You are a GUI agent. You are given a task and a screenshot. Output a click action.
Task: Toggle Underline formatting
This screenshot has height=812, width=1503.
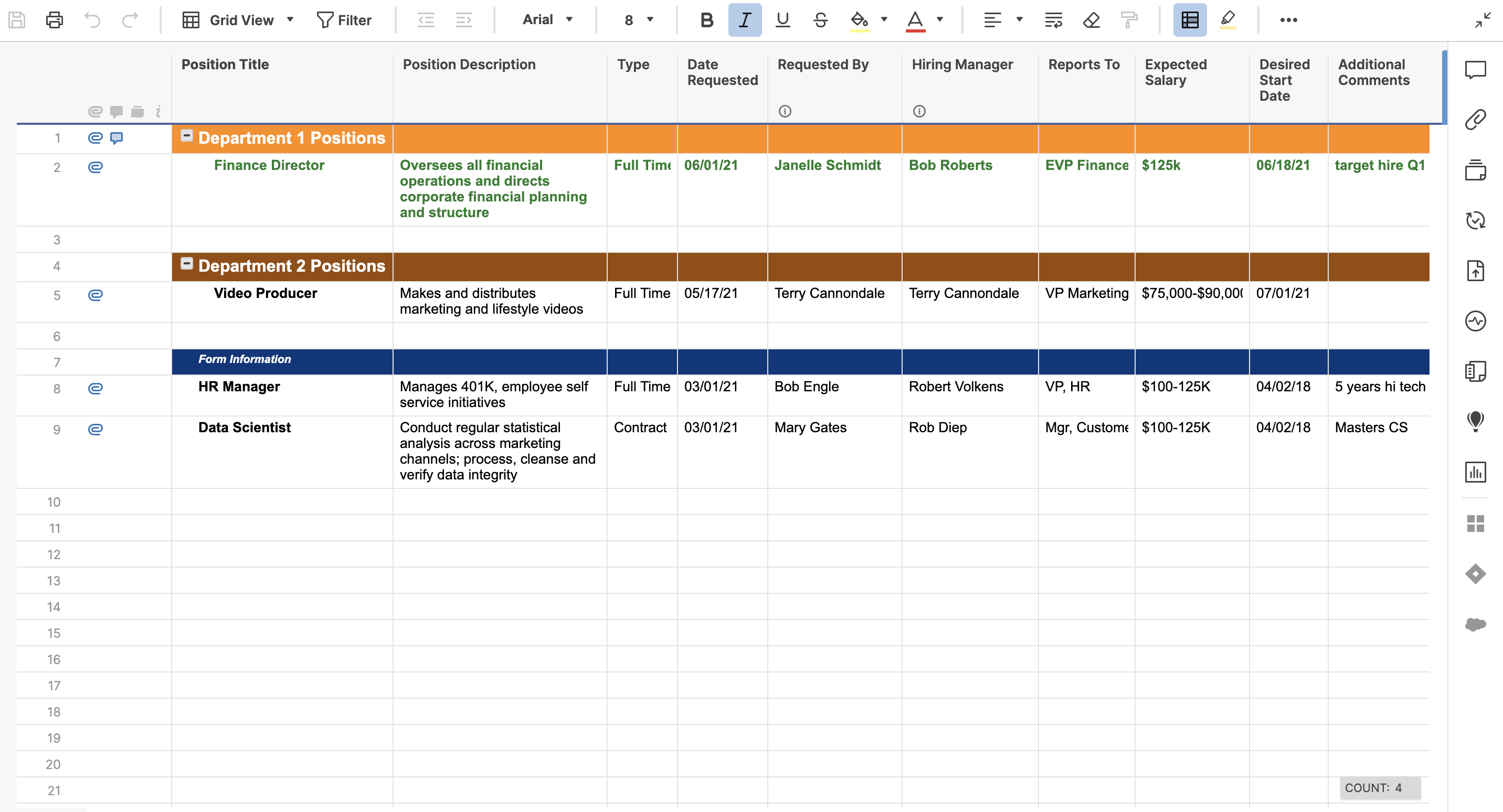(x=782, y=20)
